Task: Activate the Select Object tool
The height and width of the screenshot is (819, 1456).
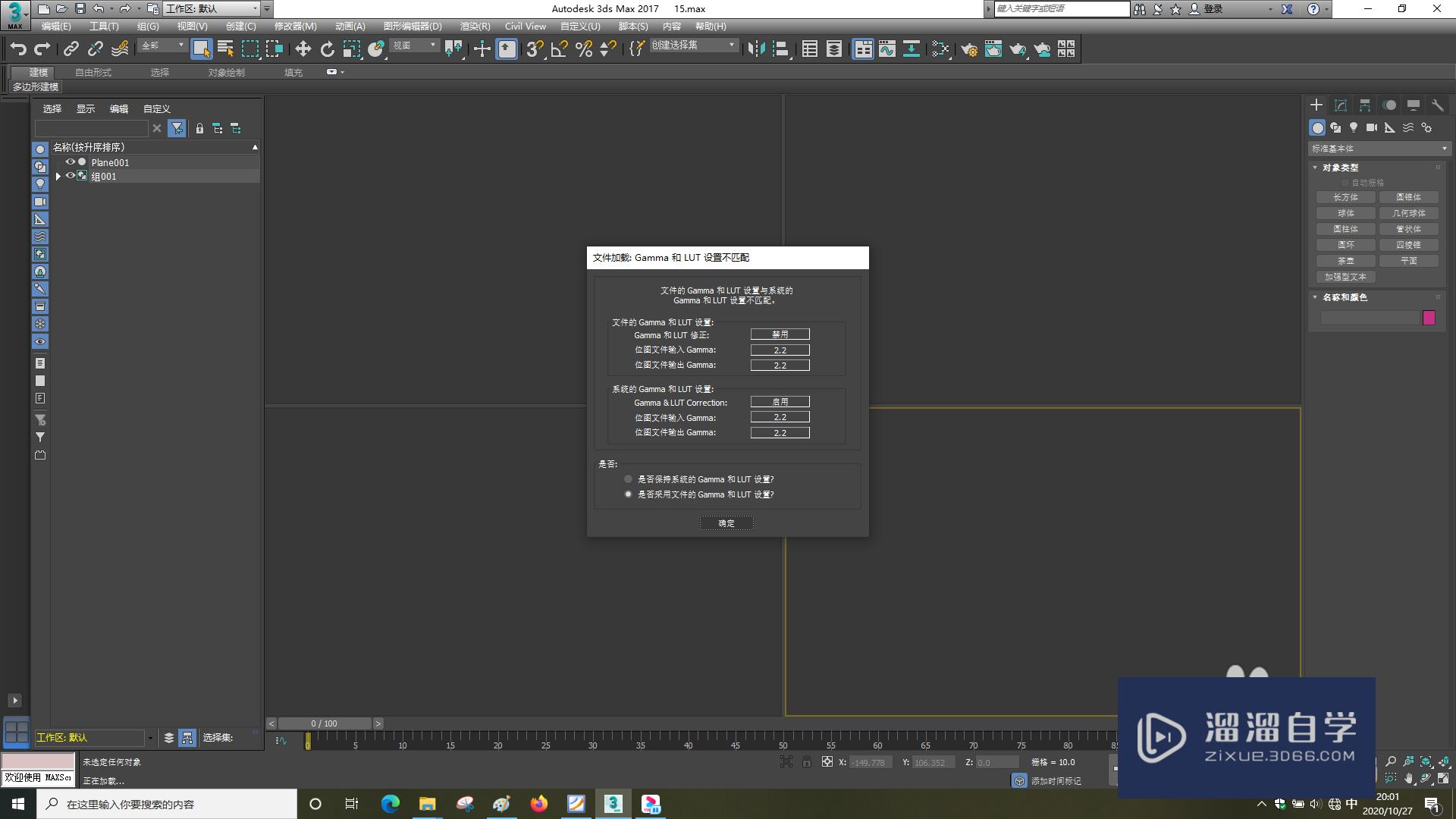Action: pos(201,49)
